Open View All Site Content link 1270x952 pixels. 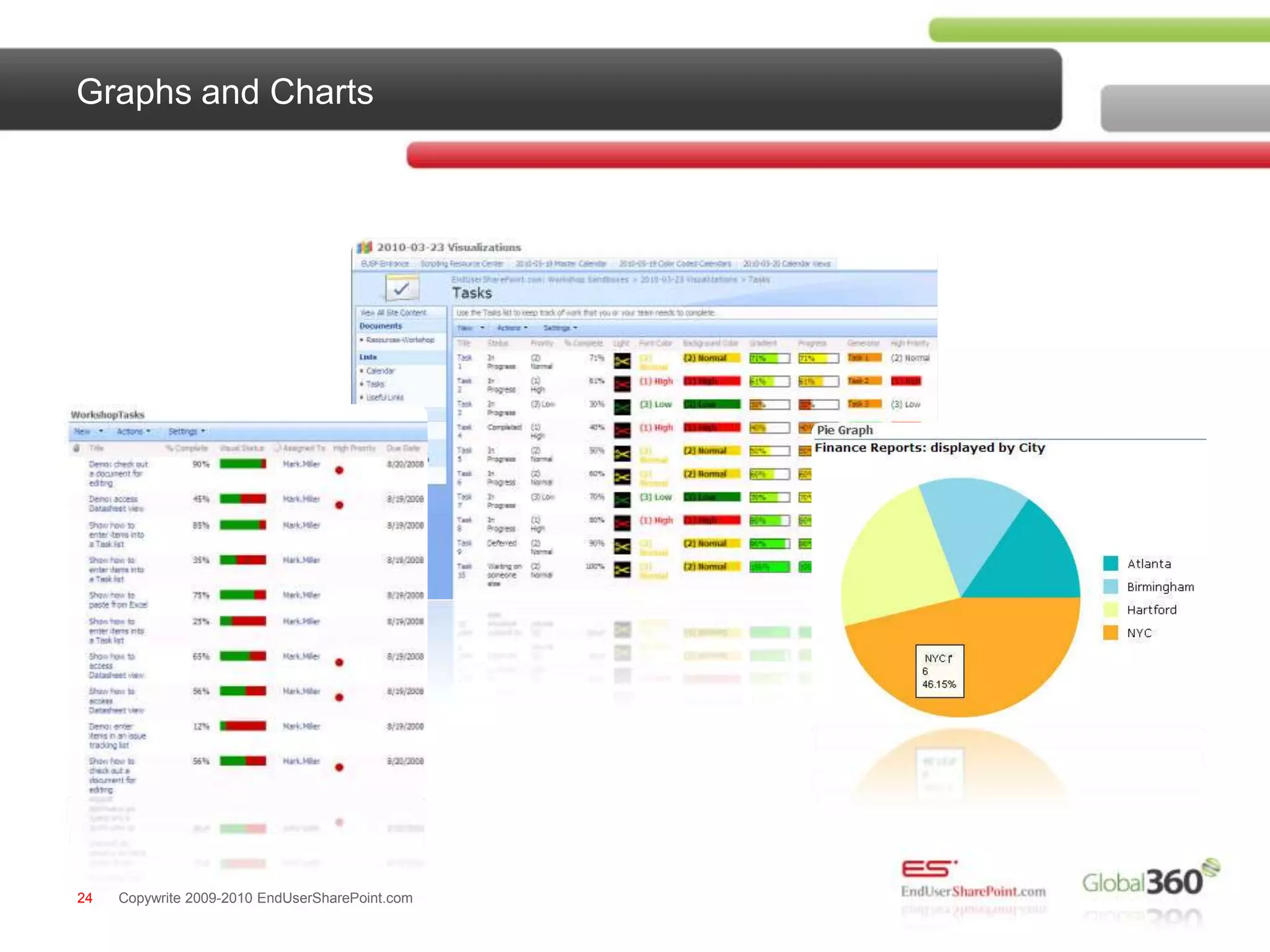393,313
